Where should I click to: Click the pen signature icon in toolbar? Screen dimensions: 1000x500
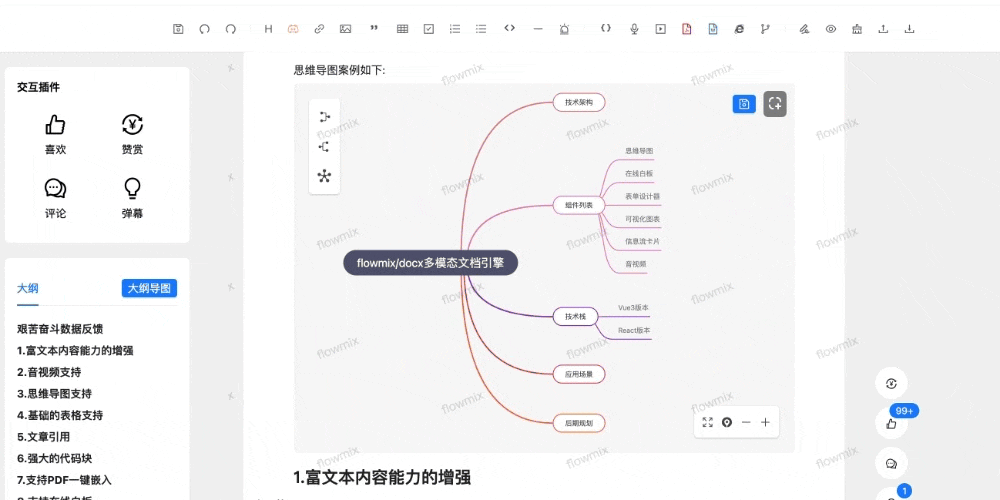point(804,29)
